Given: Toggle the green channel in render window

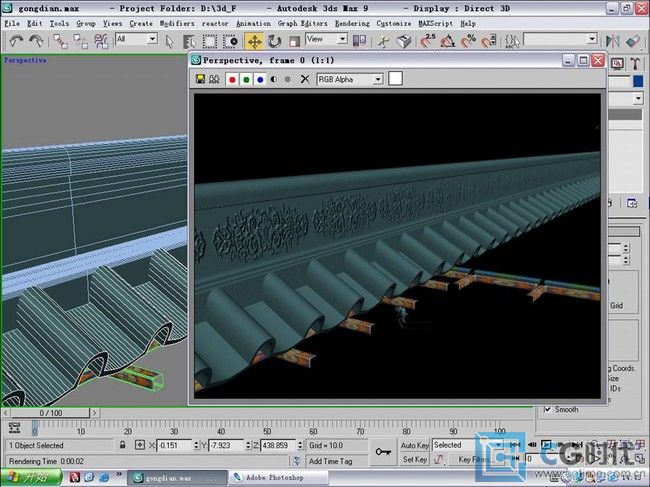Looking at the screenshot, I should (246, 79).
